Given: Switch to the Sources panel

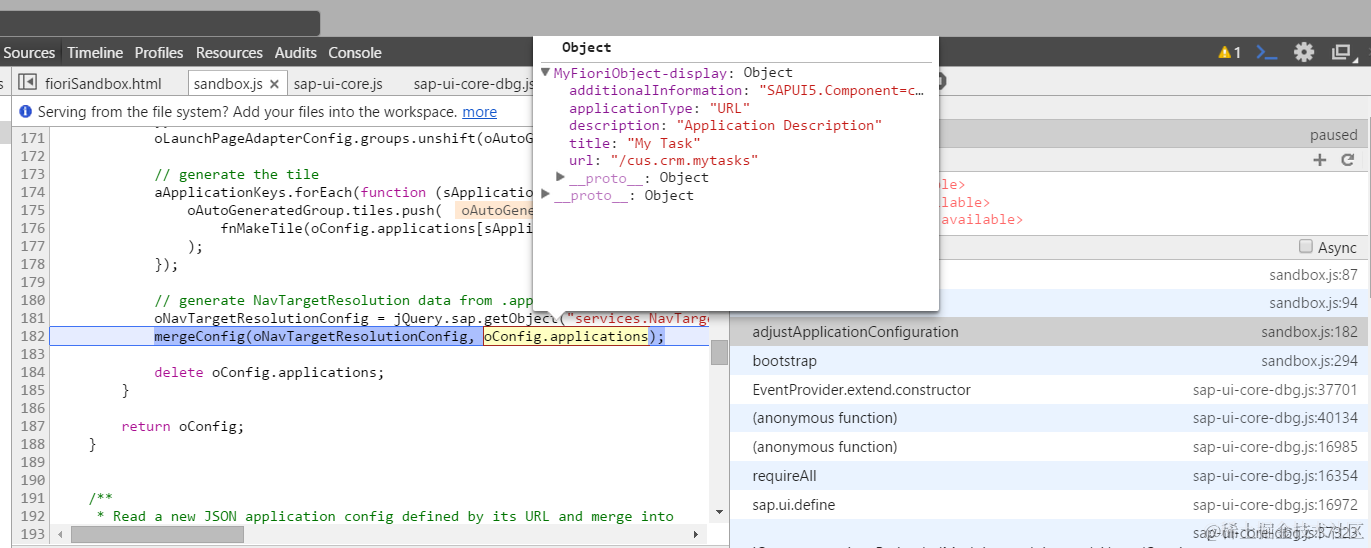Looking at the screenshot, I should 29,53.
